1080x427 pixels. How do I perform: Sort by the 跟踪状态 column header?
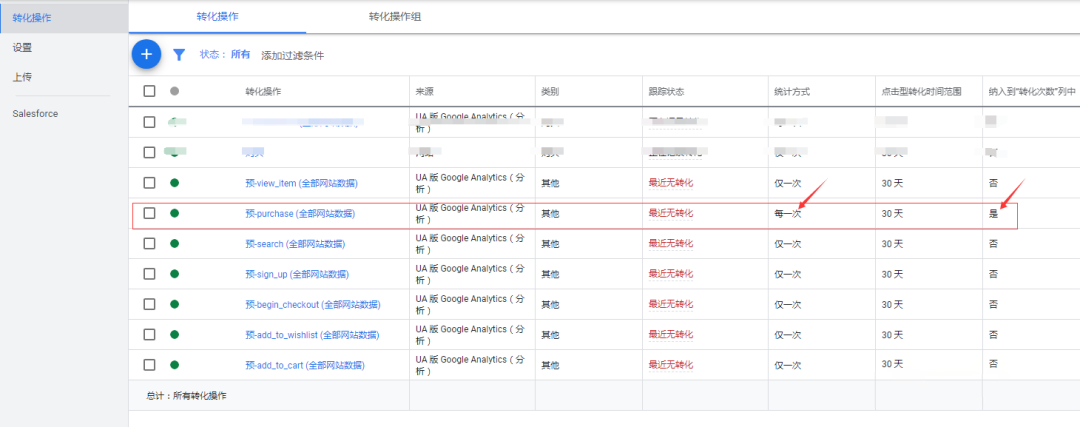(x=666, y=92)
